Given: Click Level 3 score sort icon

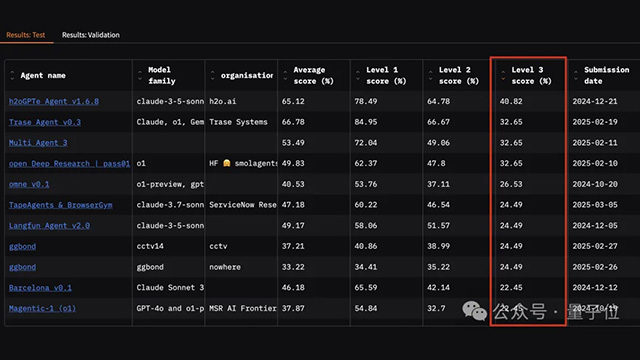Looking at the screenshot, I should [503, 76].
